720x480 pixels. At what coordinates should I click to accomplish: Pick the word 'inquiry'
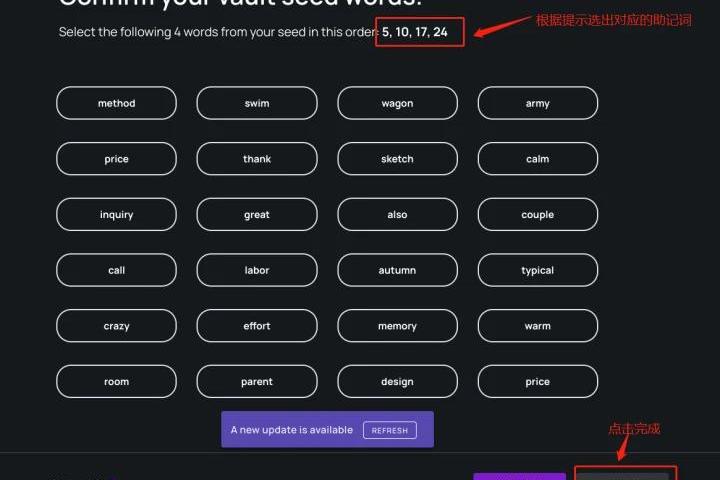[x=116, y=215]
